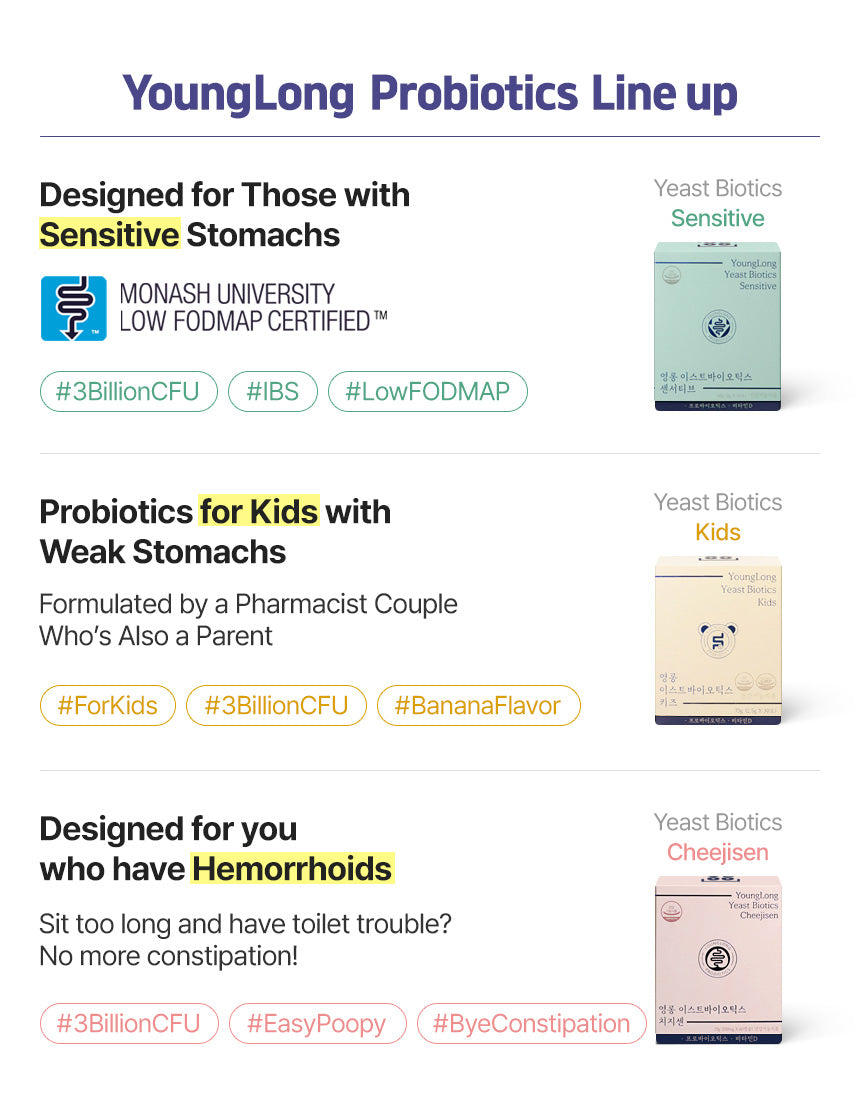Click the highlighted Sensitive word in heading
The height and width of the screenshot is (1119, 860).
[110, 235]
